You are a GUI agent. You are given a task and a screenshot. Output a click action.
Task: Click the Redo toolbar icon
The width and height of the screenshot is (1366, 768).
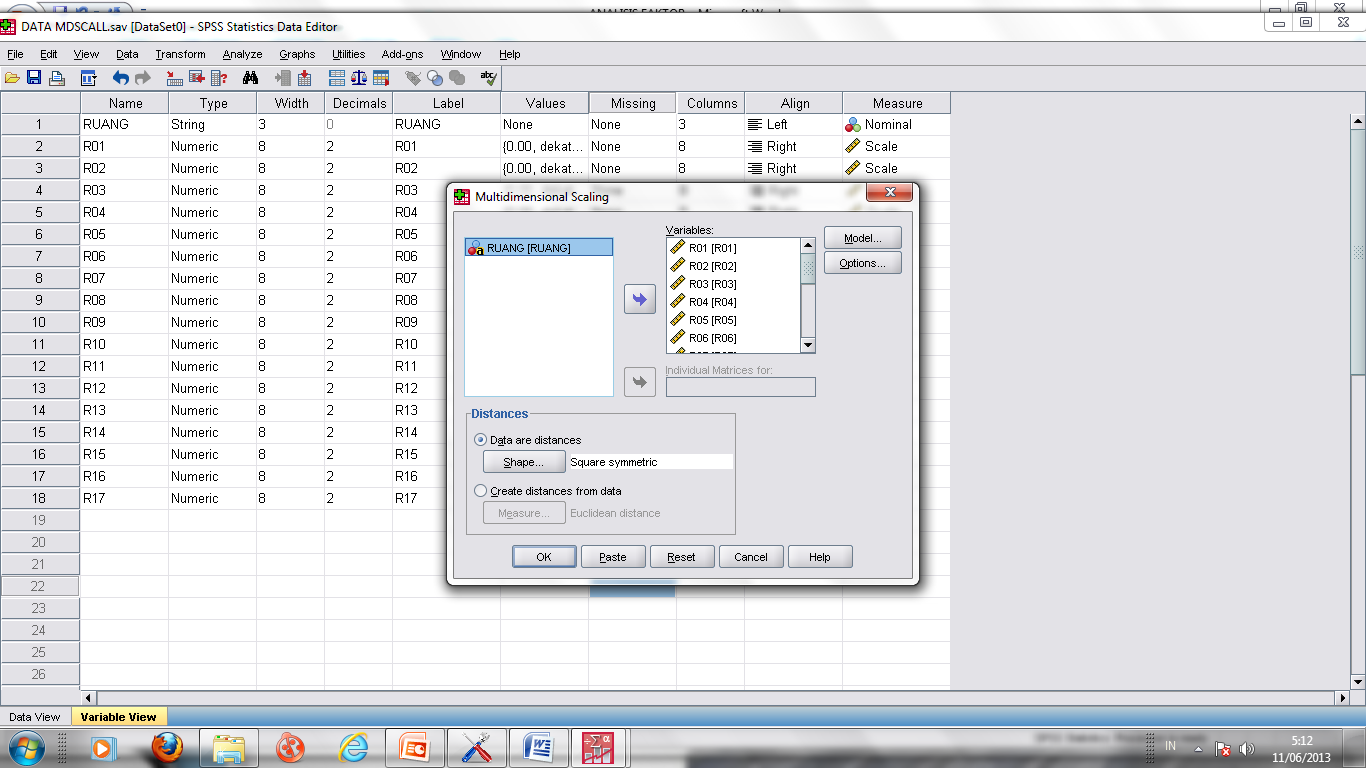coord(141,77)
